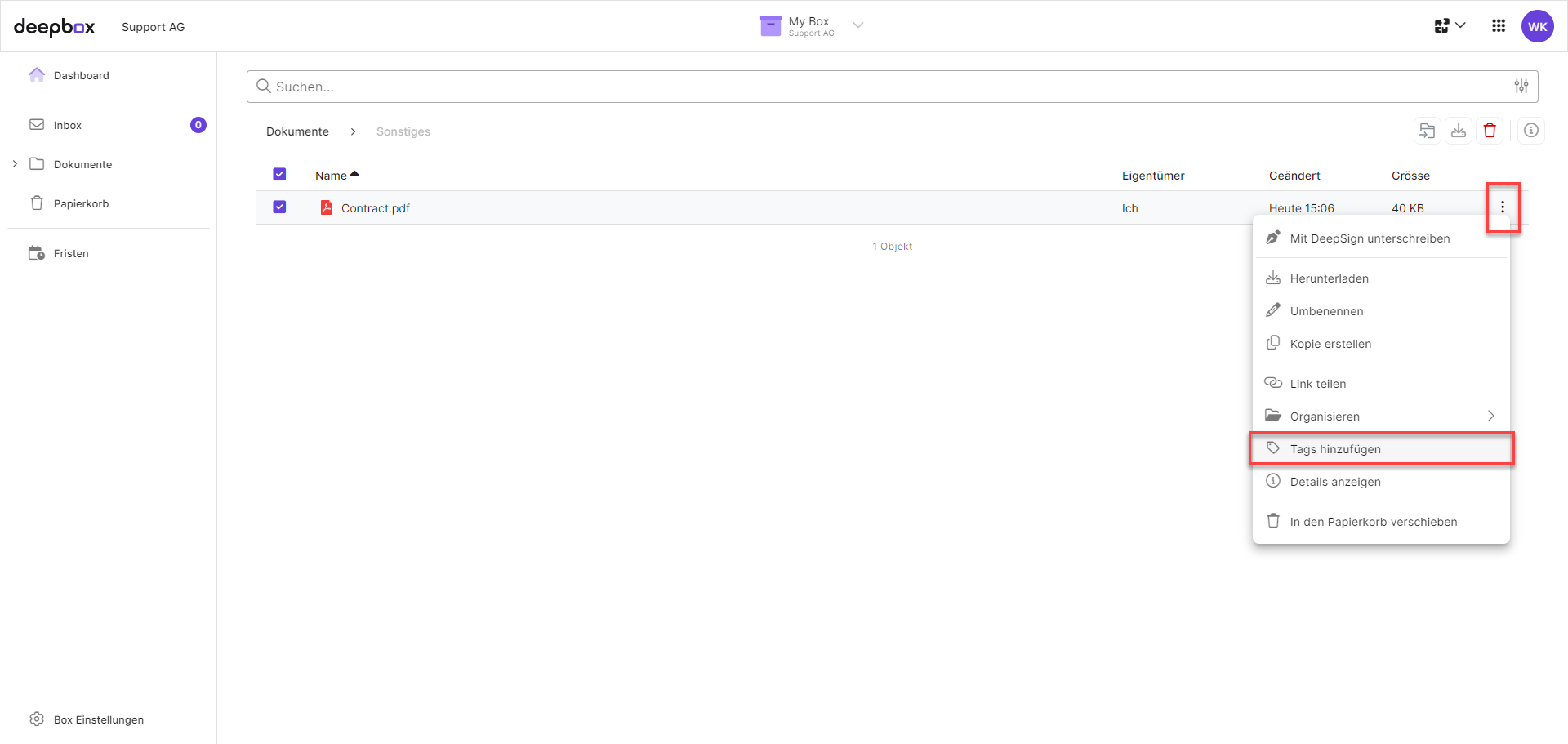Open the QR apps dropdown in header
The image size is (1568, 744).
(x=1450, y=26)
